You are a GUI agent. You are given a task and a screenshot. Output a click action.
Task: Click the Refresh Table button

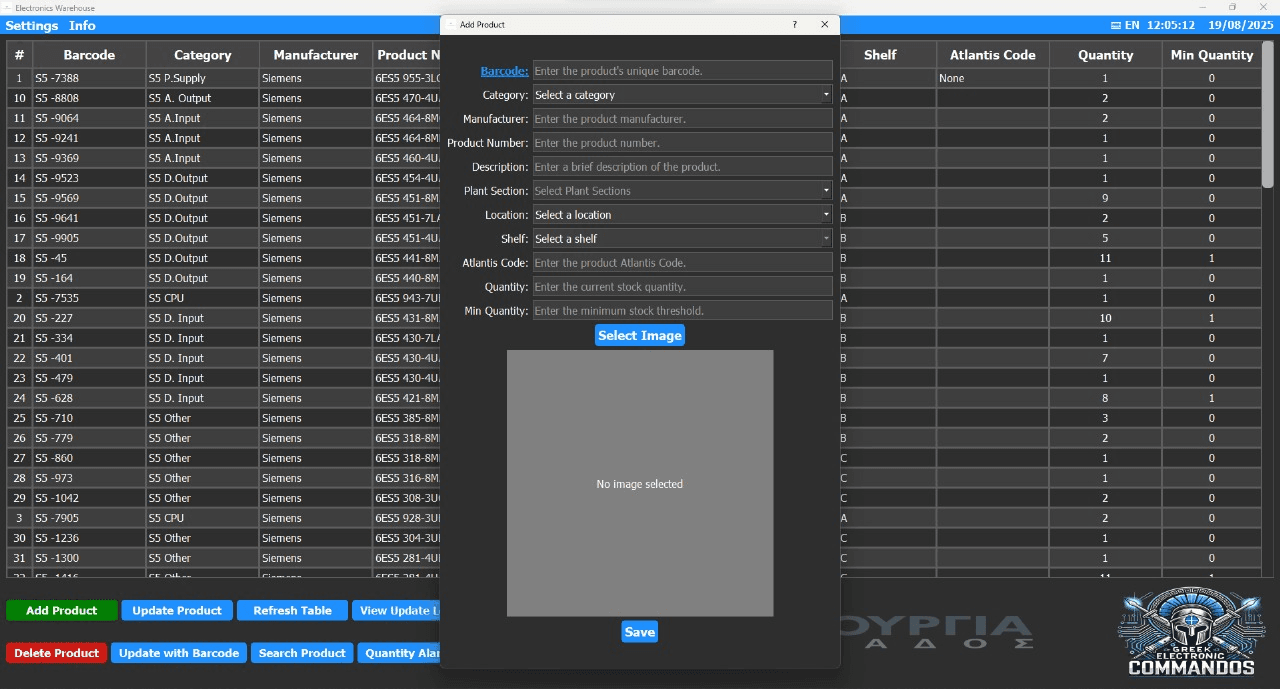292,610
